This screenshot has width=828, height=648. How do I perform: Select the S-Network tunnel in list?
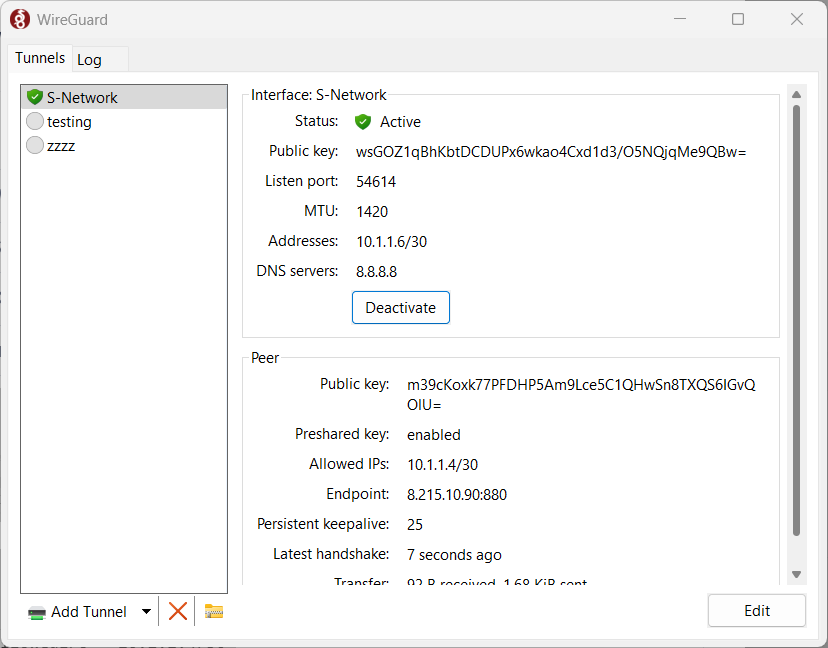[124, 98]
